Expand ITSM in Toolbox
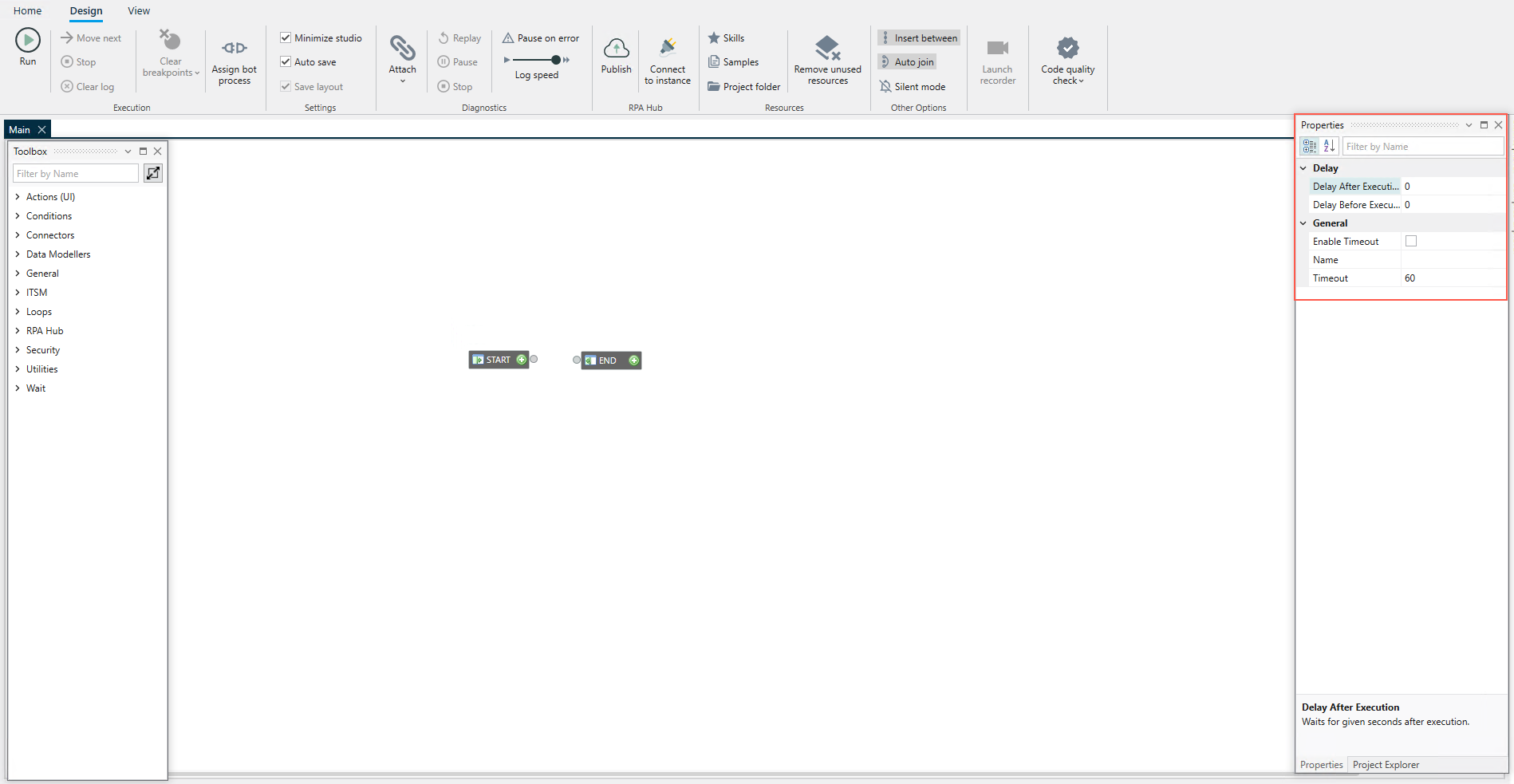The image size is (1514, 784). pos(18,292)
